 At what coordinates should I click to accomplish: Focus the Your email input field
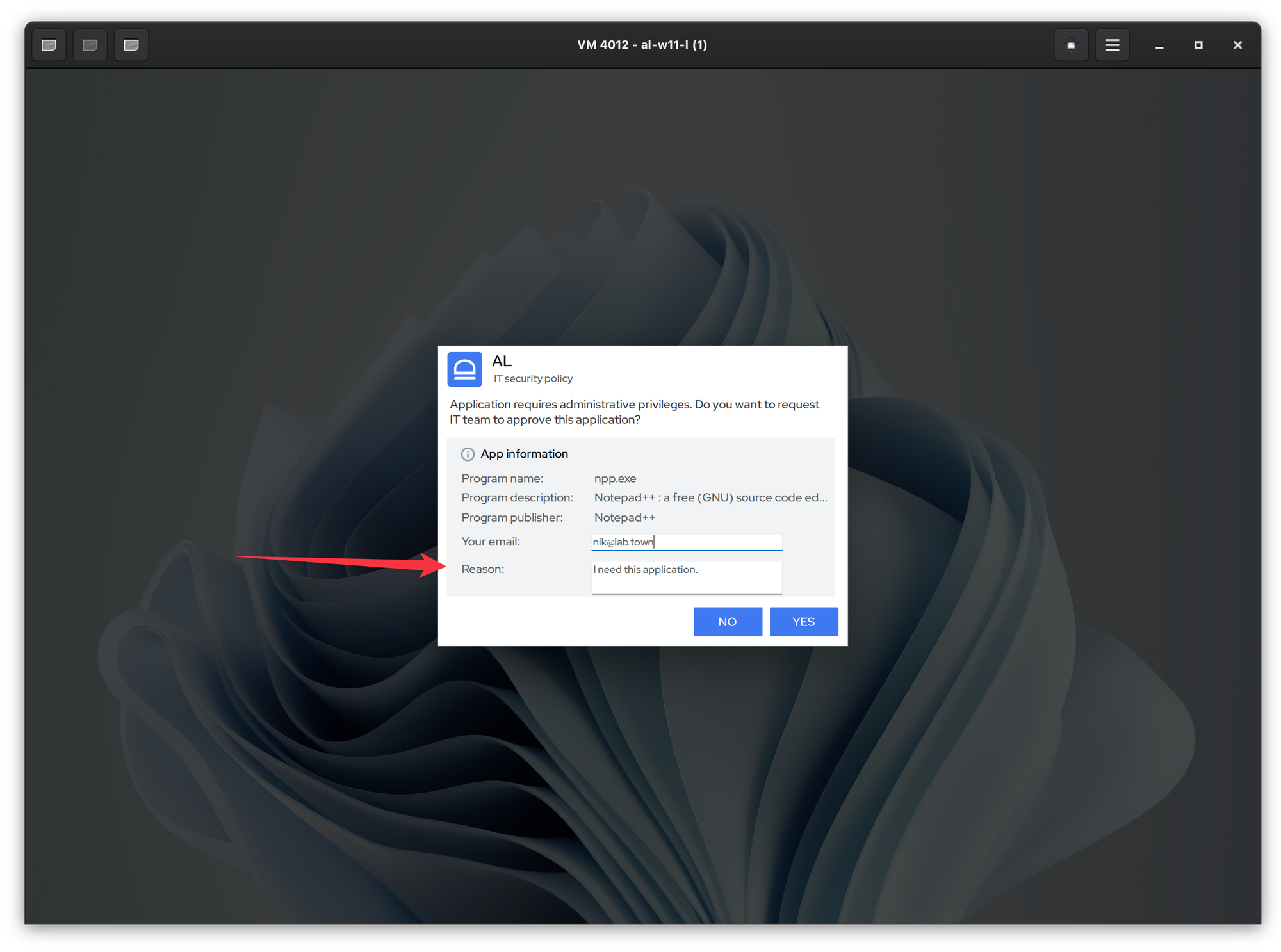click(687, 542)
